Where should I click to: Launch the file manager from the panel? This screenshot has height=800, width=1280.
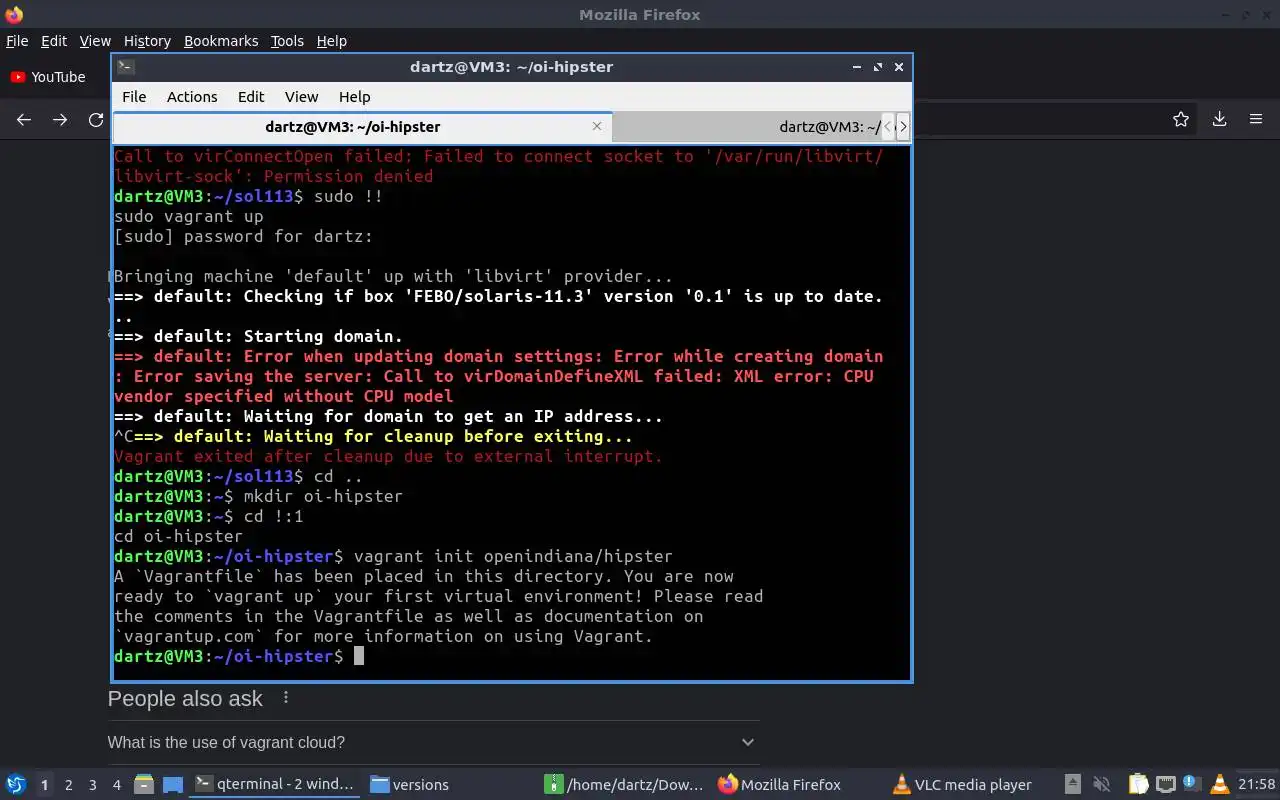pyautogui.click(x=144, y=784)
